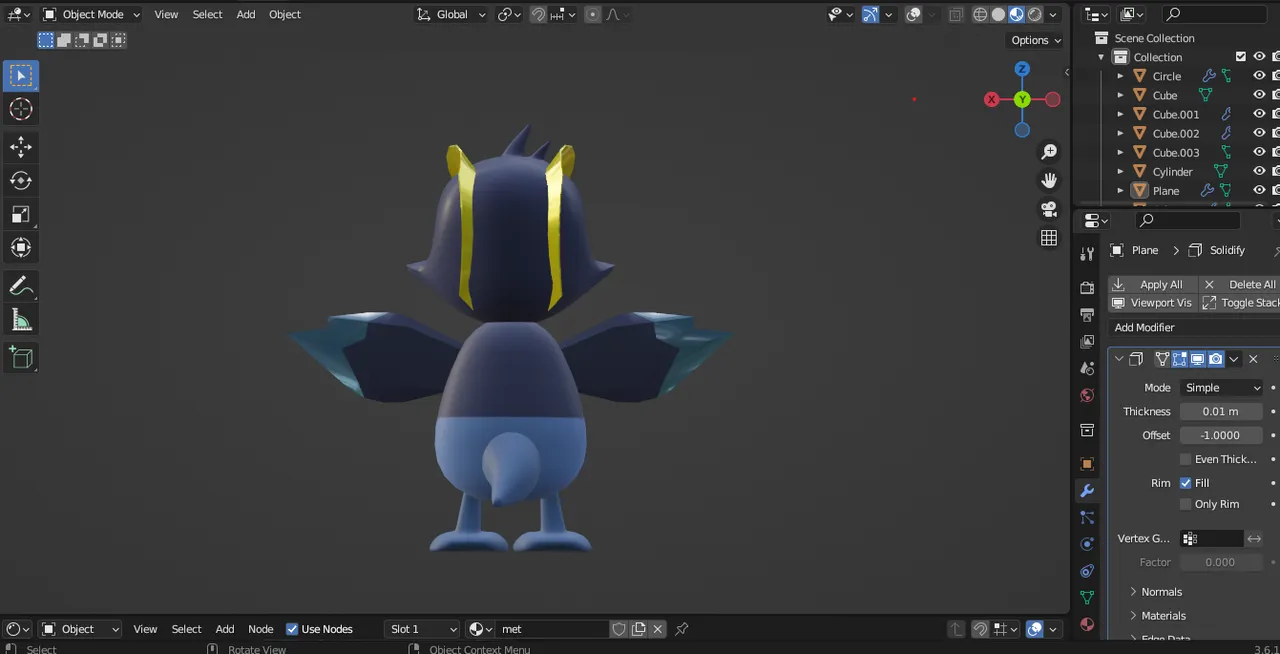Select the Transform tool
Image resolution: width=1280 pixels, height=654 pixels.
click(21, 248)
